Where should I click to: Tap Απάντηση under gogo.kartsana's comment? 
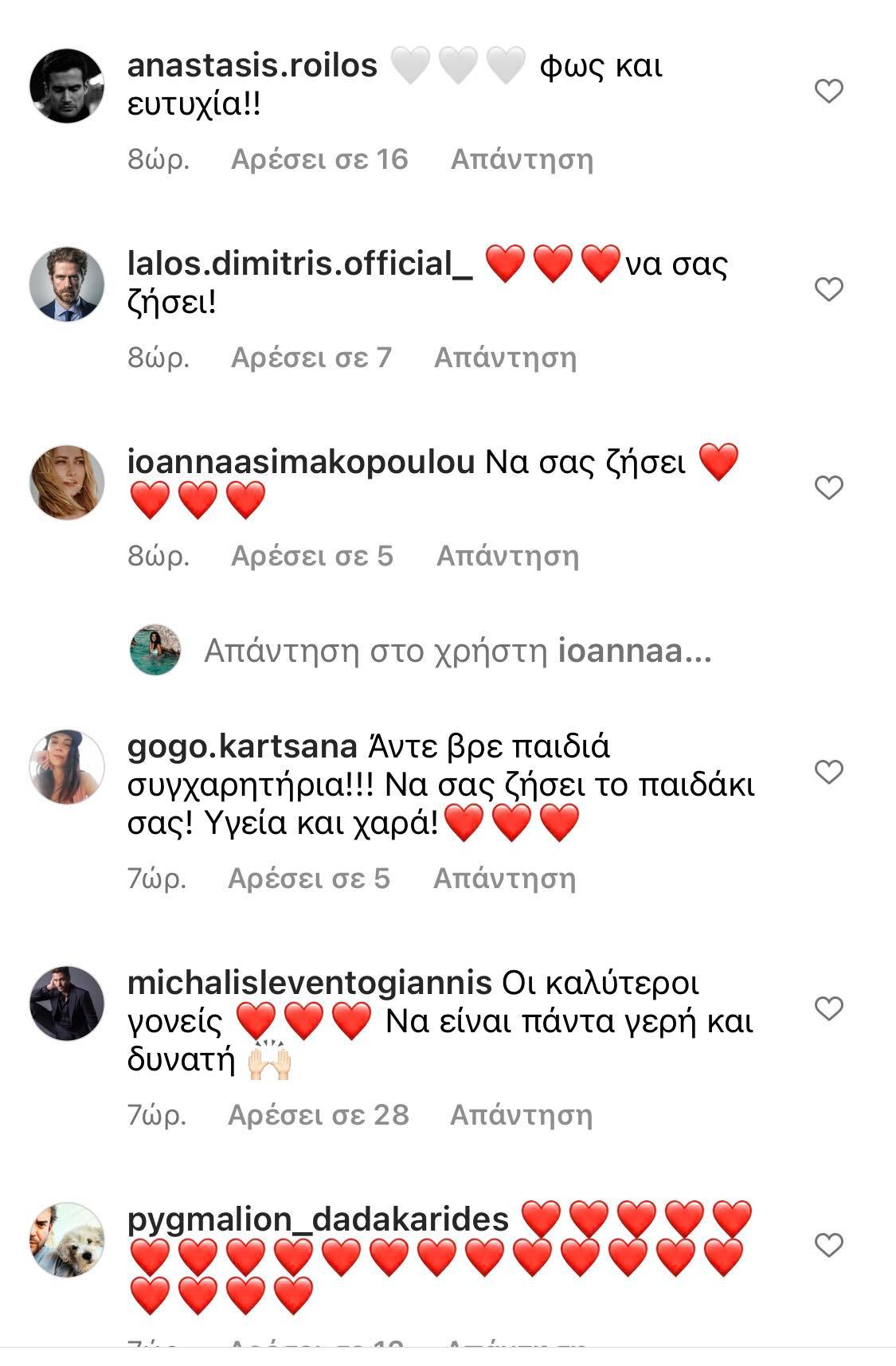504,879
